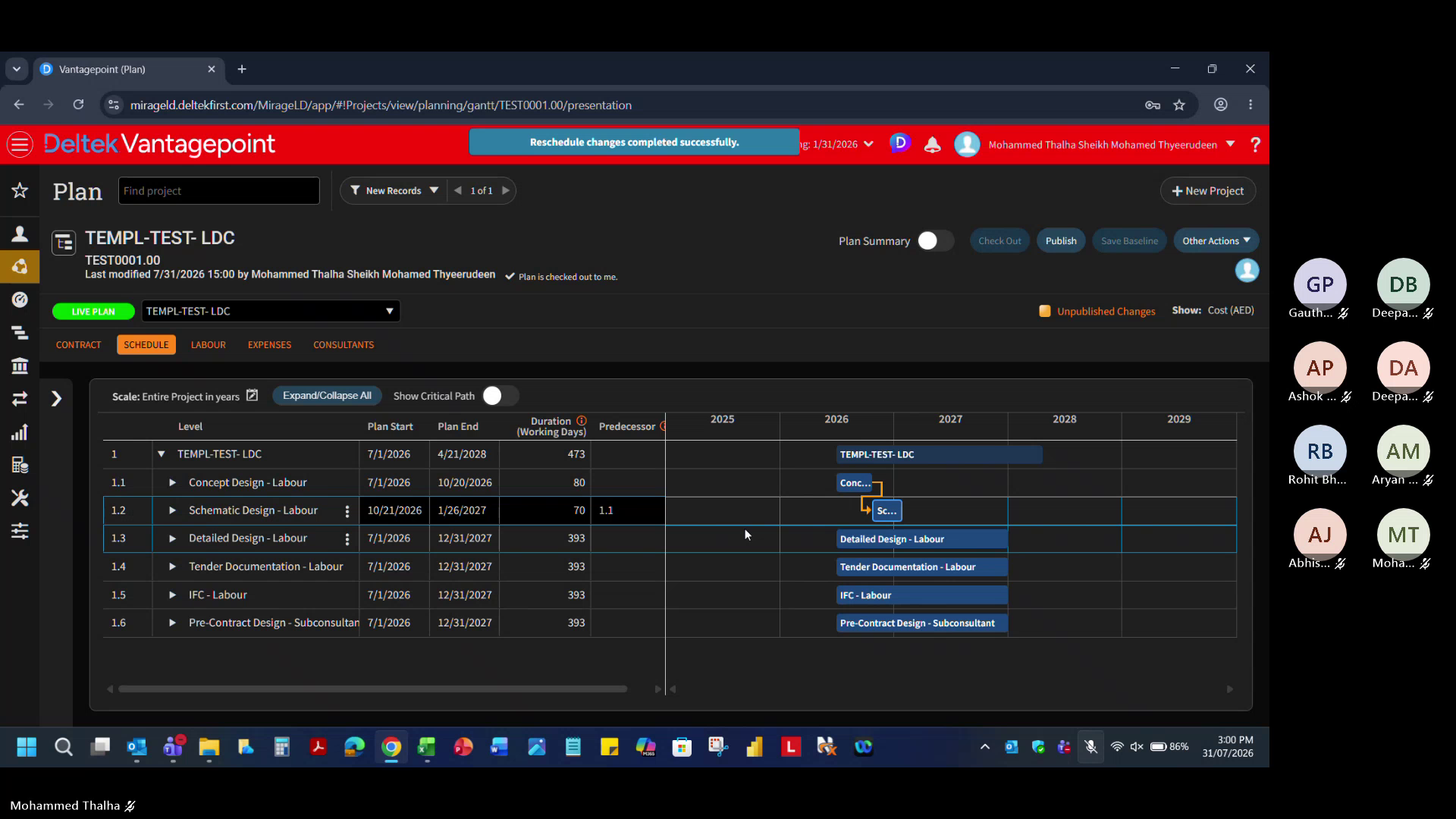The width and height of the screenshot is (1456, 819).
Task: Open the Other Actions dropdown
Action: pos(1216,240)
